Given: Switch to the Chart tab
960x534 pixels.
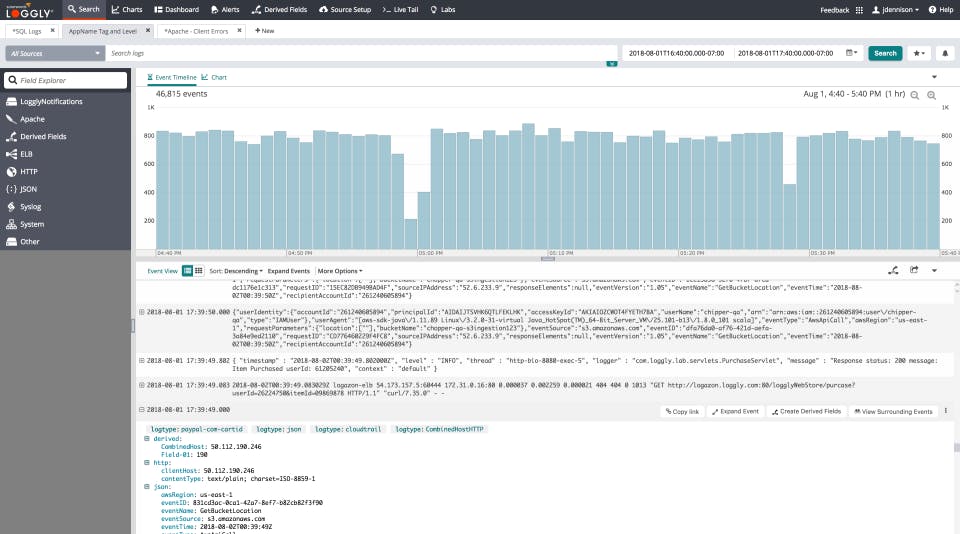Looking at the screenshot, I should [214, 77].
